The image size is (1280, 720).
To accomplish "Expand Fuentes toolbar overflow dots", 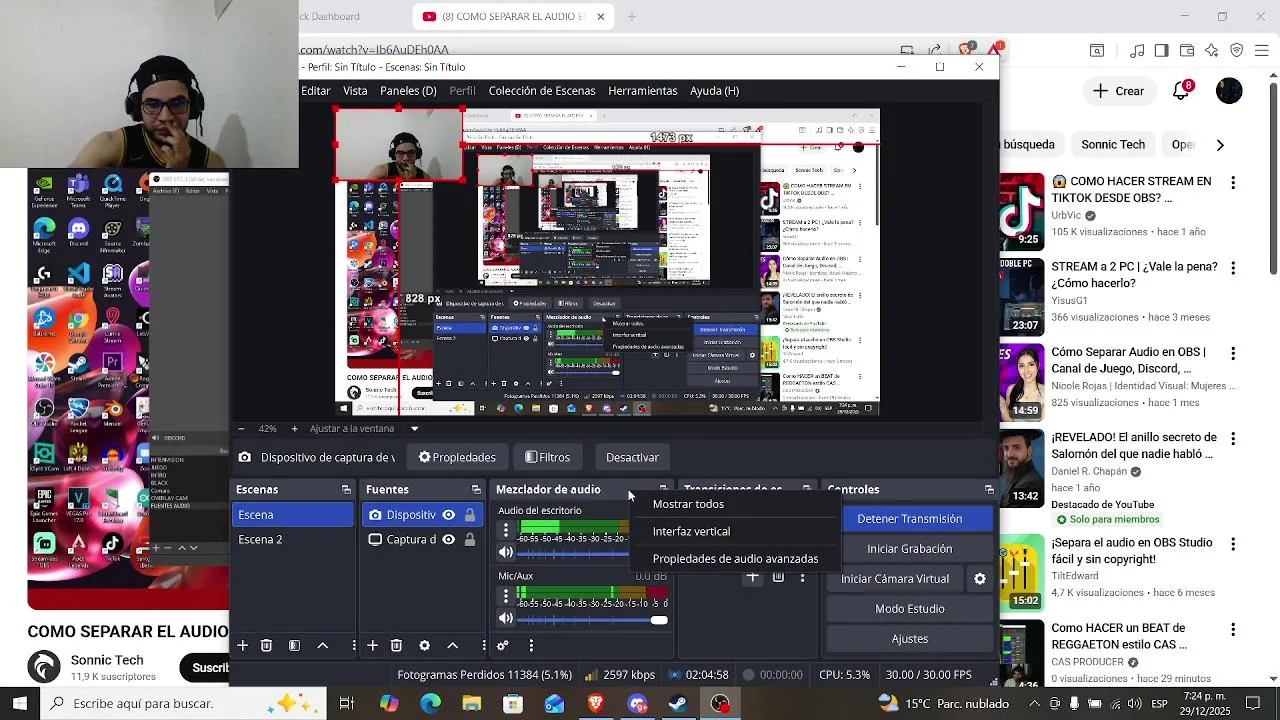I will click(484, 646).
